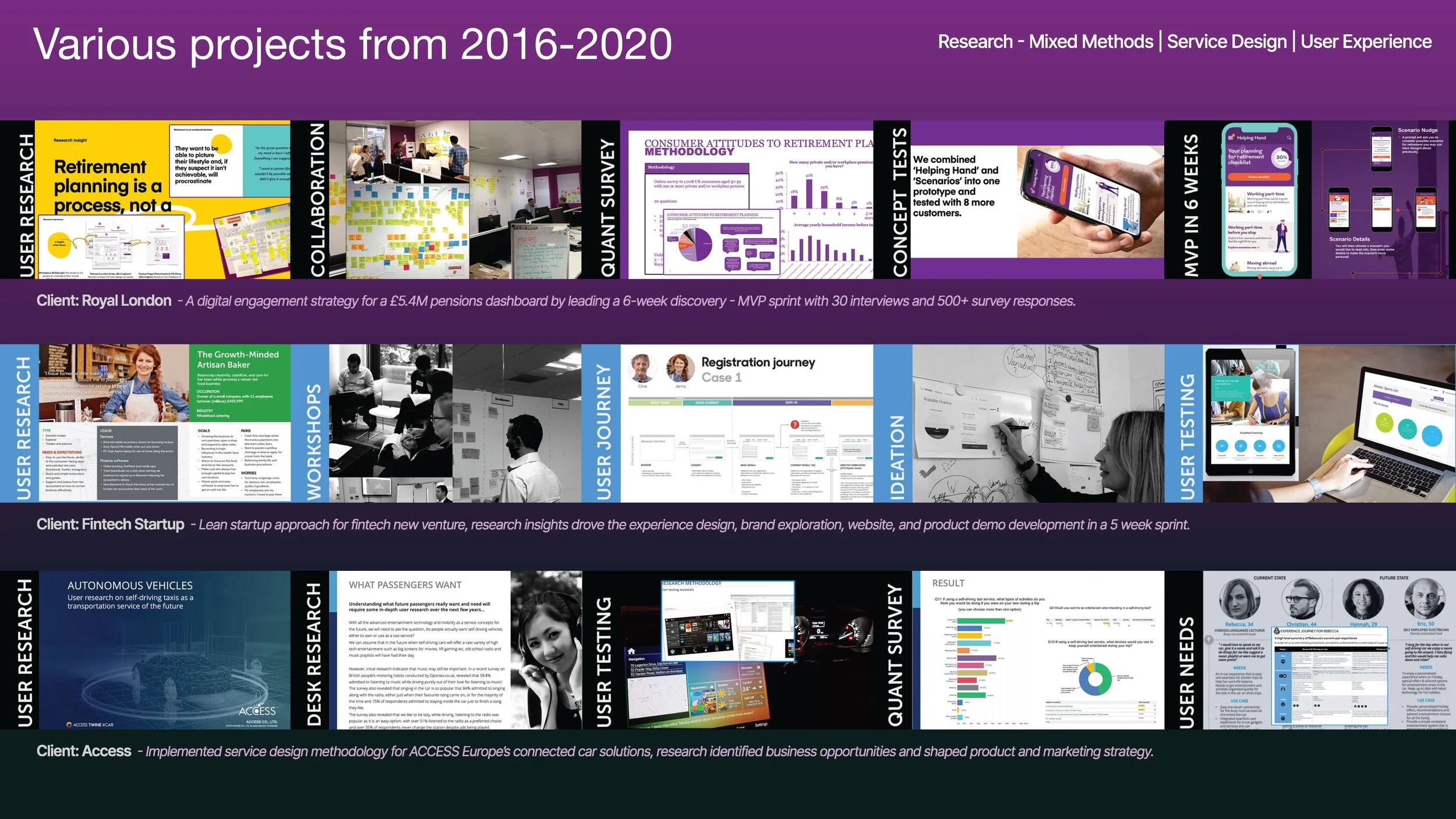1456x819 pixels.
Task: Click Rebecca, 34 persona avatar
Action: pyautogui.click(x=1239, y=600)
